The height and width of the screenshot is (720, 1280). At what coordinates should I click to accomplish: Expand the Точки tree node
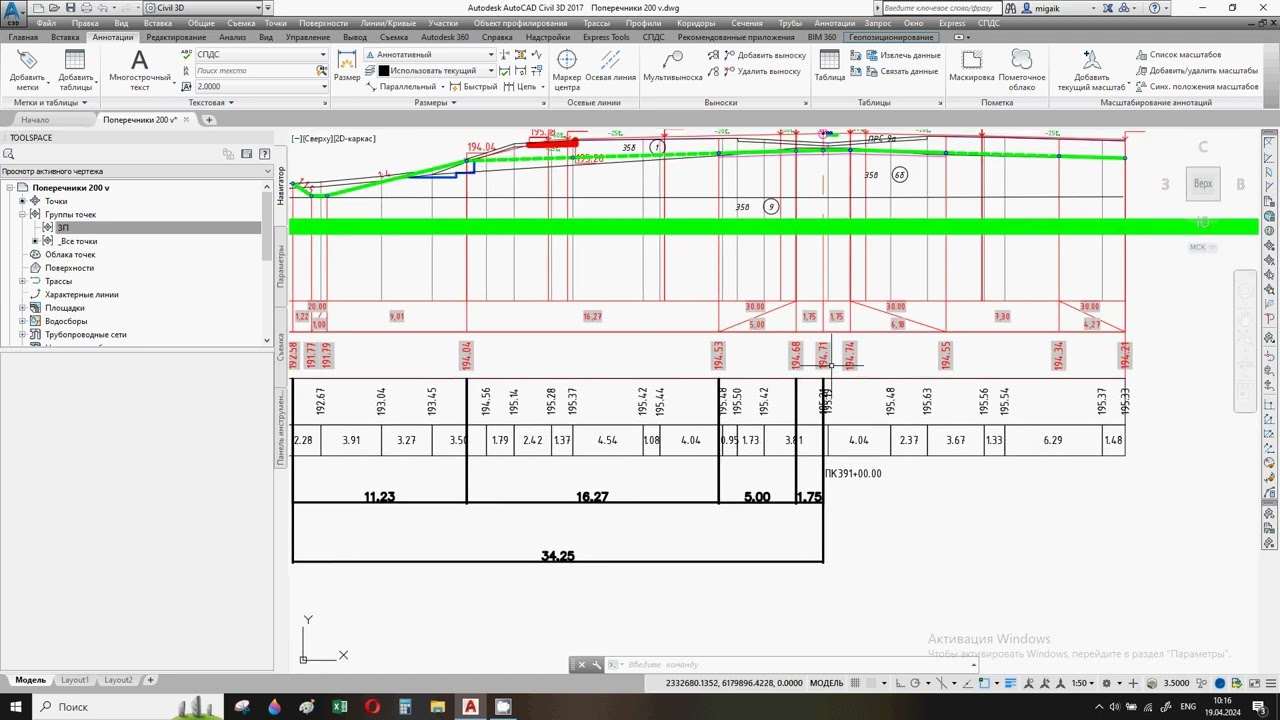pyautogui.click(x=22, y=201)
